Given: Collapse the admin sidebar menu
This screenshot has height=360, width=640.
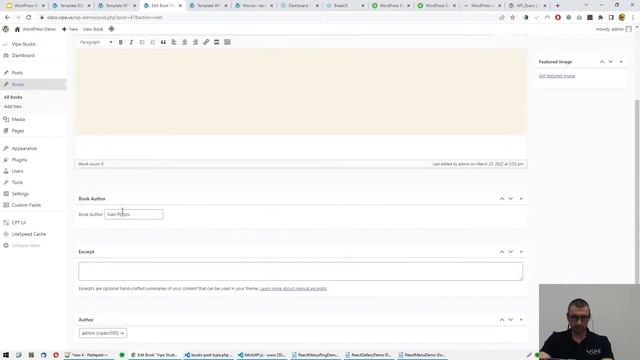Looking at the screenshot, I should (26, 246).
